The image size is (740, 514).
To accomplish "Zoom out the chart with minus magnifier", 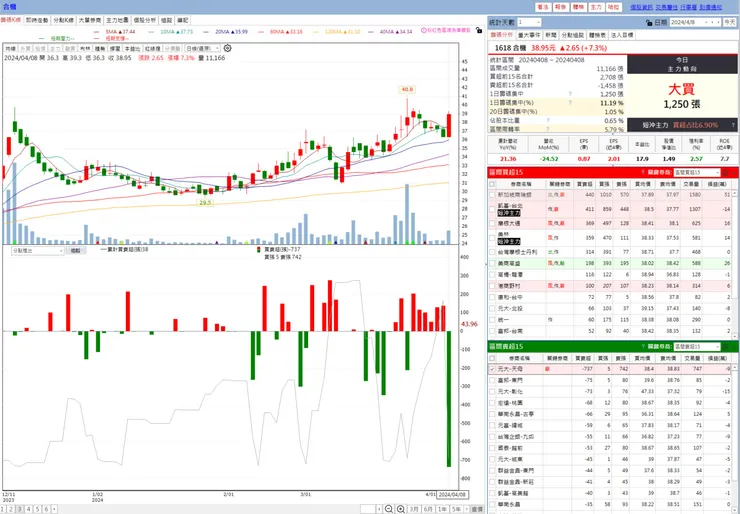I will pyautogui.click(x=388, y=509).
